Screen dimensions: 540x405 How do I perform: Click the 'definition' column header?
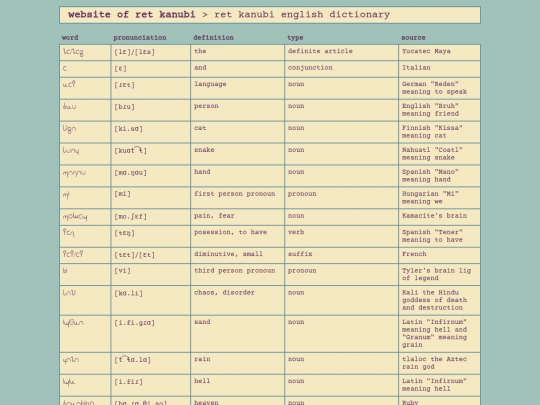tap(214, 38)
